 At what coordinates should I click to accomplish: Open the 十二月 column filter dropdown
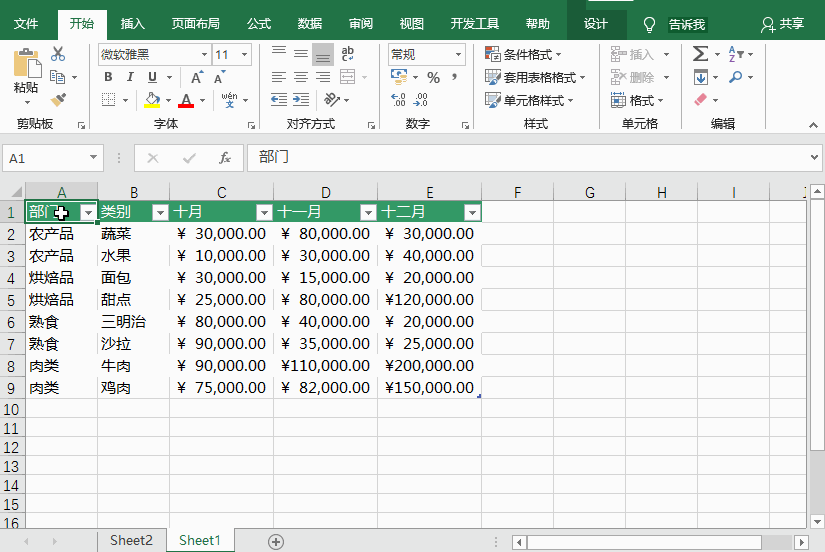(x=472, y=212)
